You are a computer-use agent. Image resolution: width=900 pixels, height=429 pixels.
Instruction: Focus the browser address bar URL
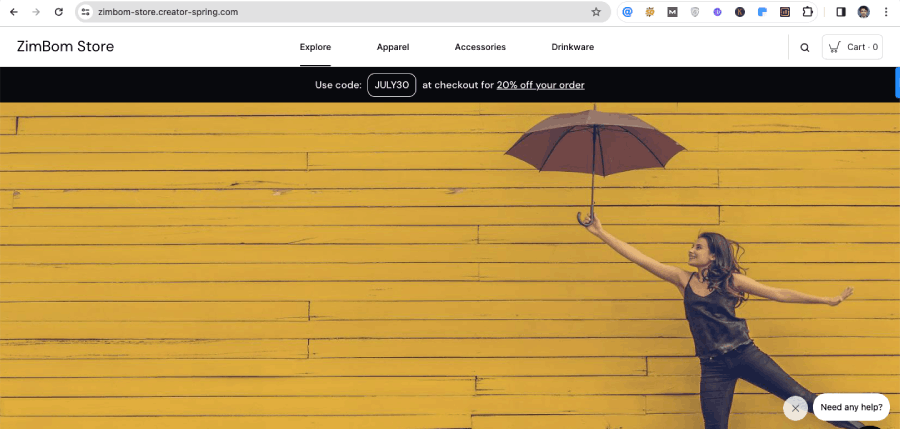point(168,12)
